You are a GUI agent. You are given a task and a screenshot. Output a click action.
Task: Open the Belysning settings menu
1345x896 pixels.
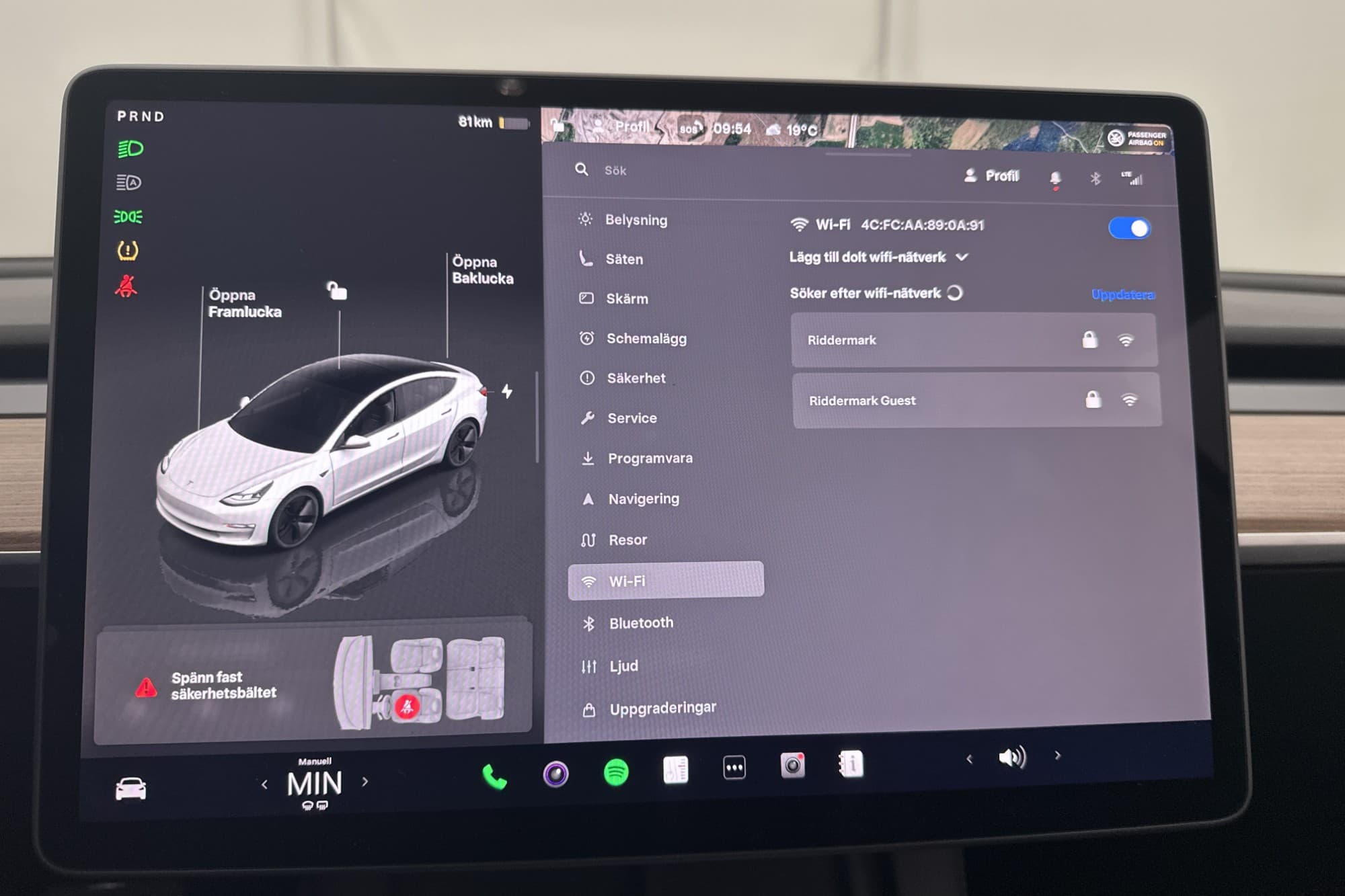tap(622, 220)
